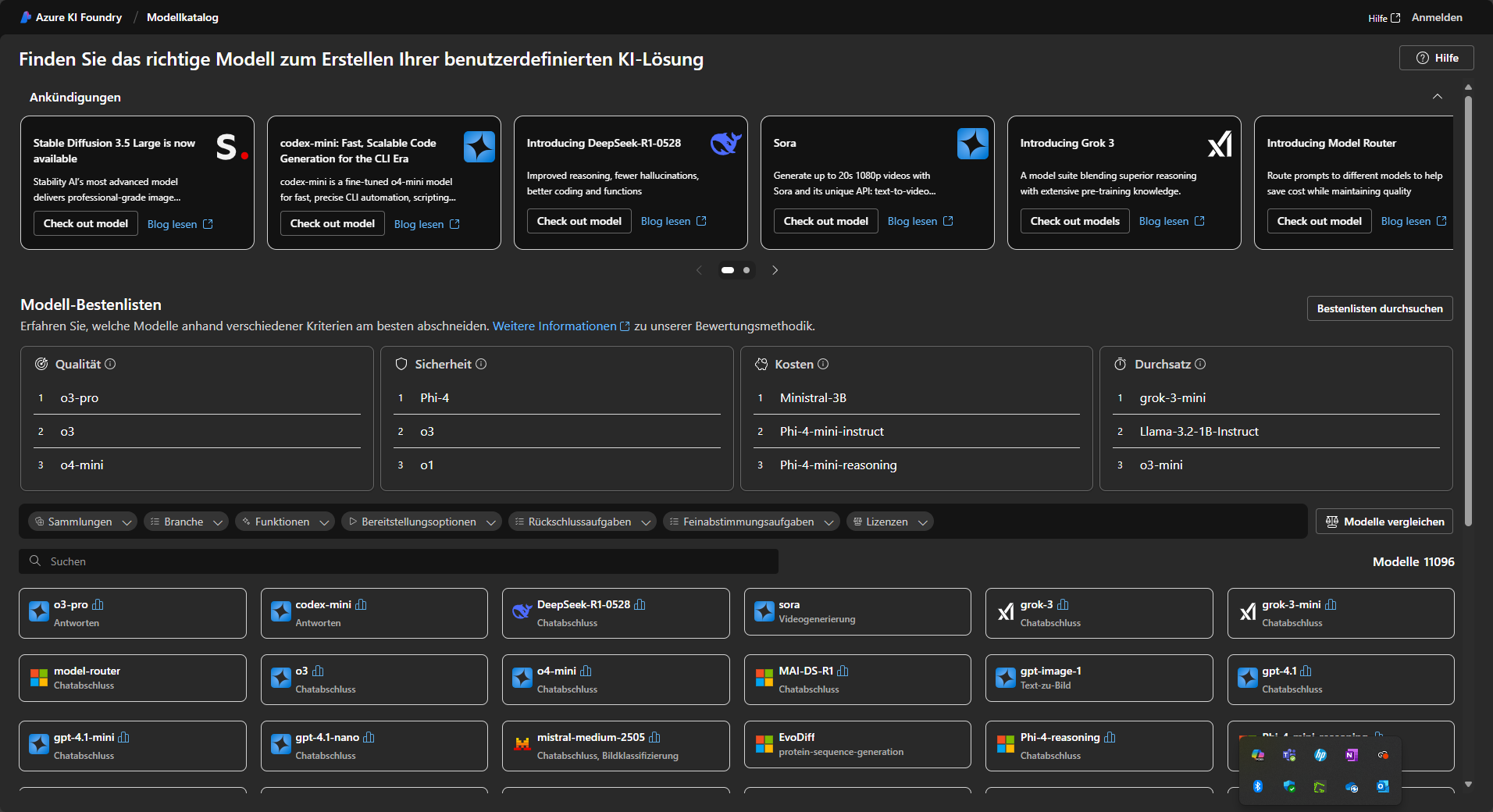Image resolution: width=1493 pixels, height=812 pixels.
Task: Open Blog lesen link for DeepSeek-R1-0528
Action: point(674,221)
